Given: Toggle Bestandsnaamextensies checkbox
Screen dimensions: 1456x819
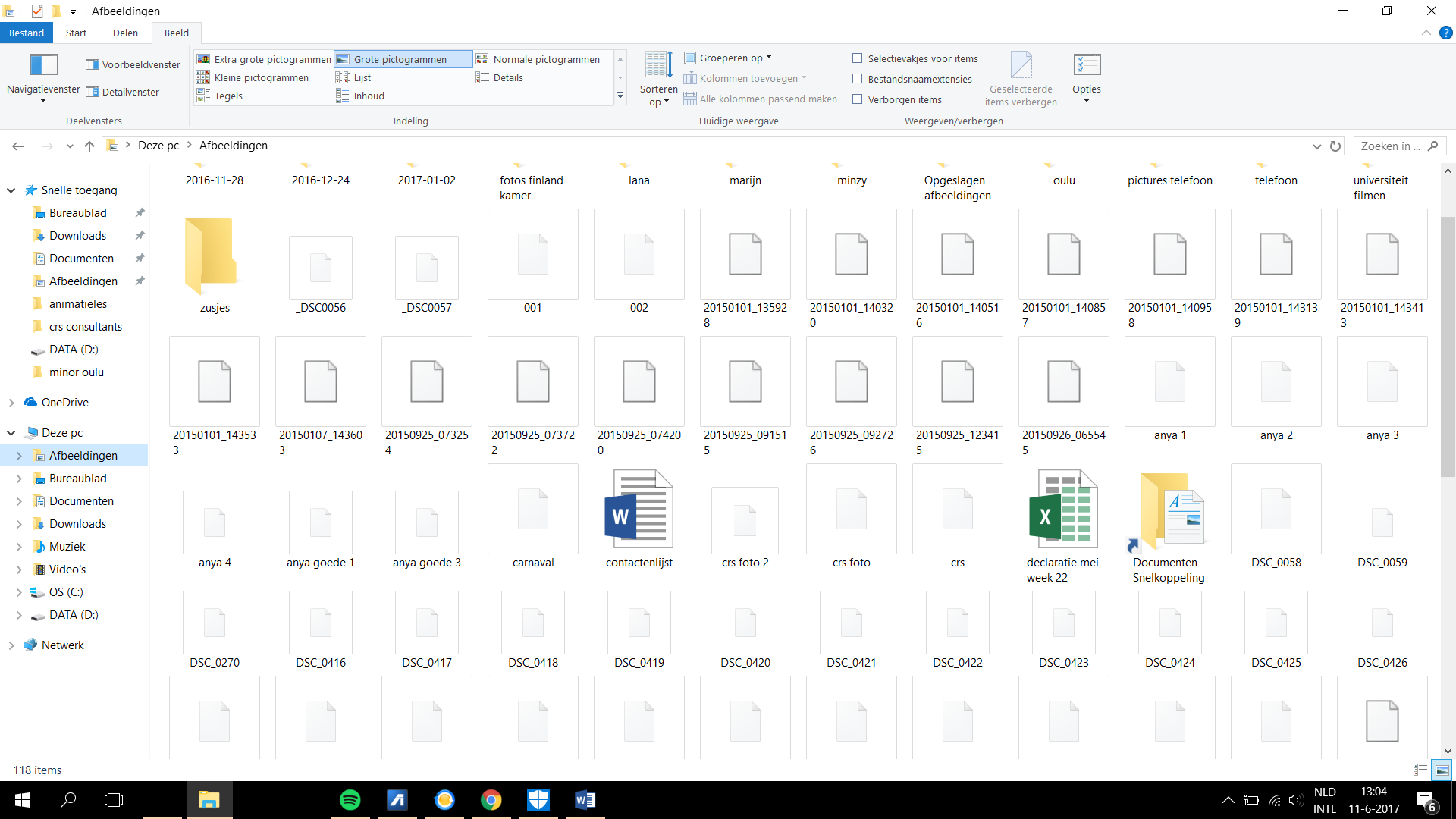Looking at the screenshot, I should tap(858, 79).
